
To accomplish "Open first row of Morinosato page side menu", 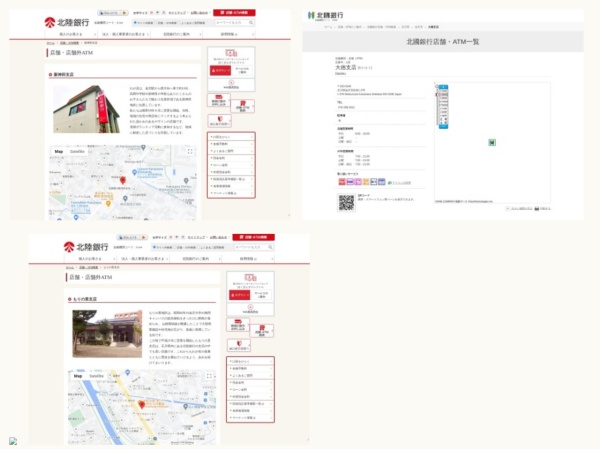I will point(250,361).
